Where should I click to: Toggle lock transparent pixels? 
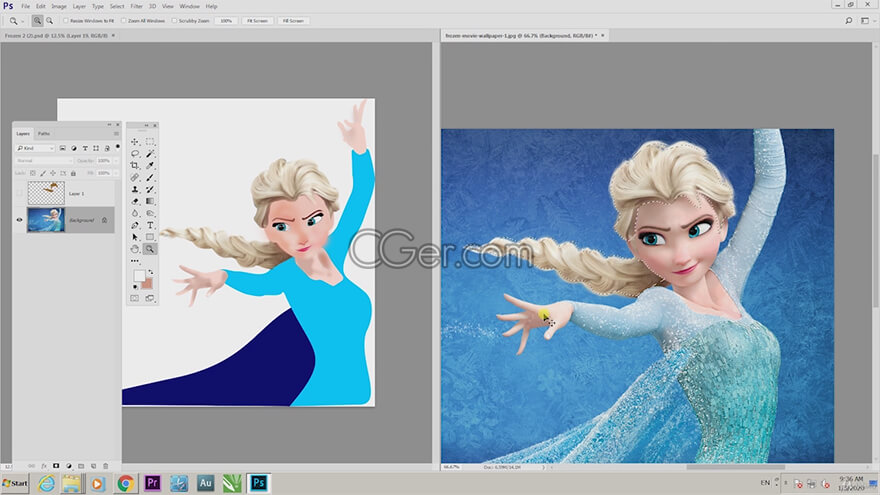(x=33, y=173)
